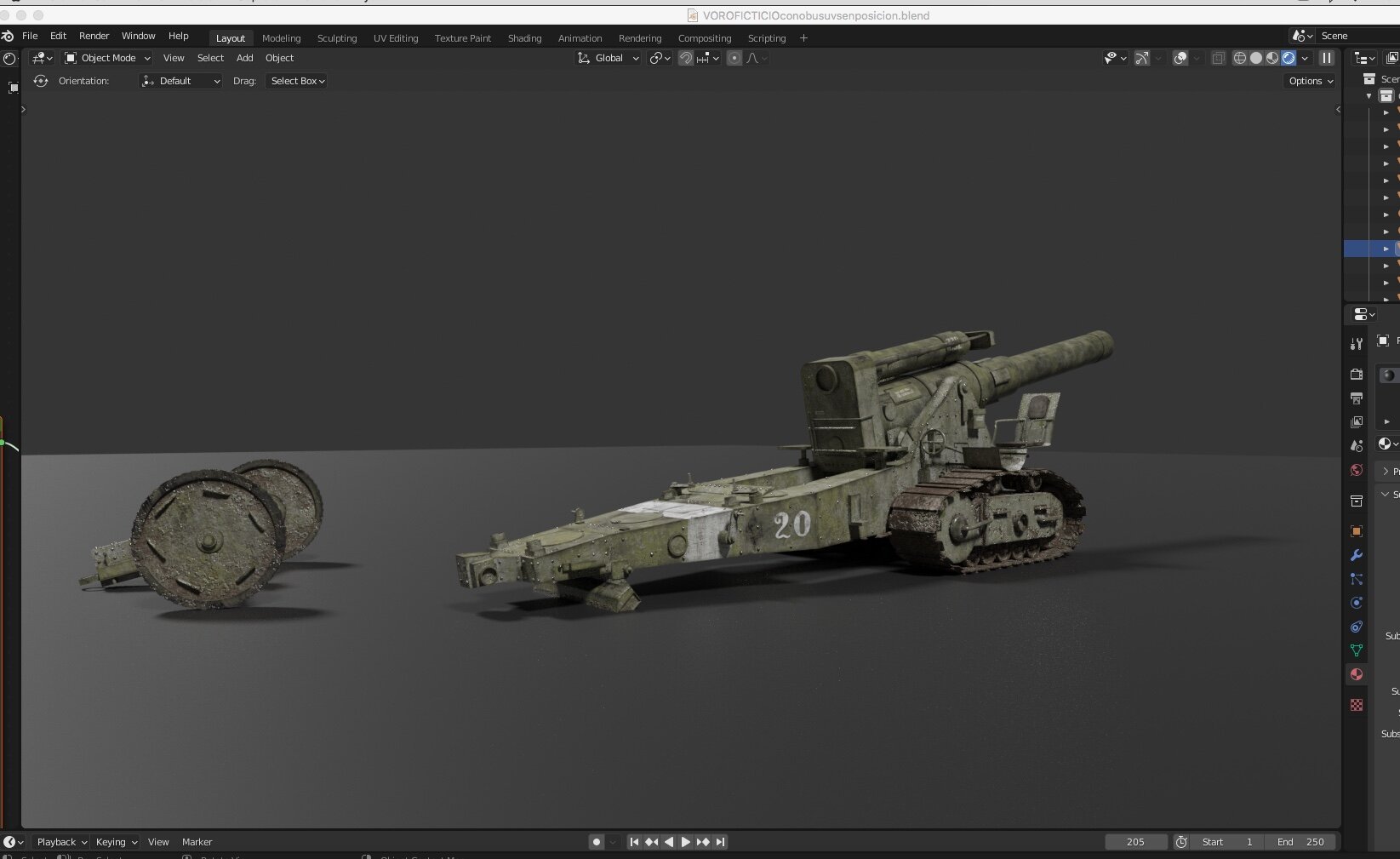Viewport: 1400px width, 859px height.
Task: Open the Options dropdown
Action: (x=1310, y=81)
